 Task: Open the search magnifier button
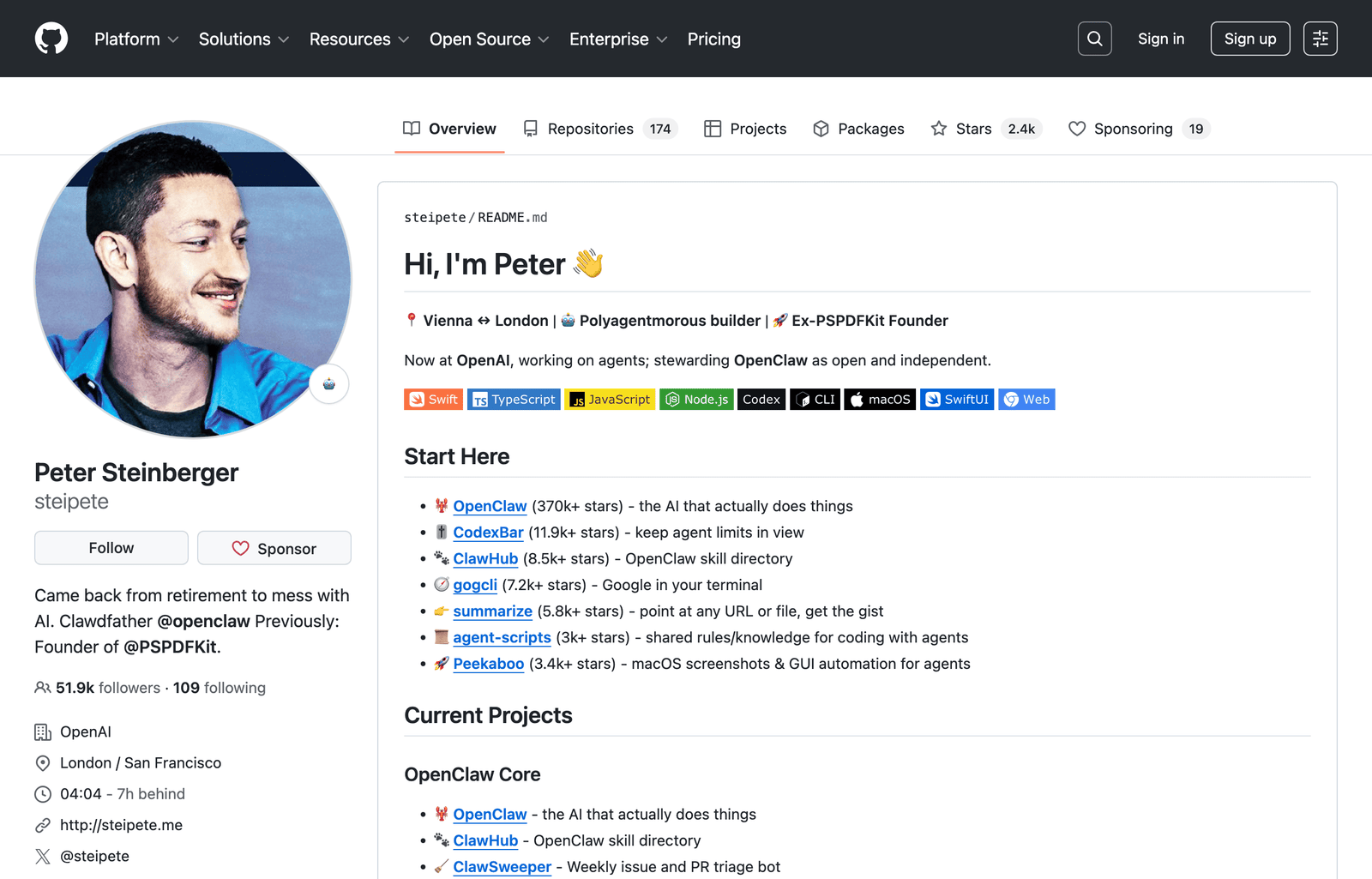(1094, 39)
